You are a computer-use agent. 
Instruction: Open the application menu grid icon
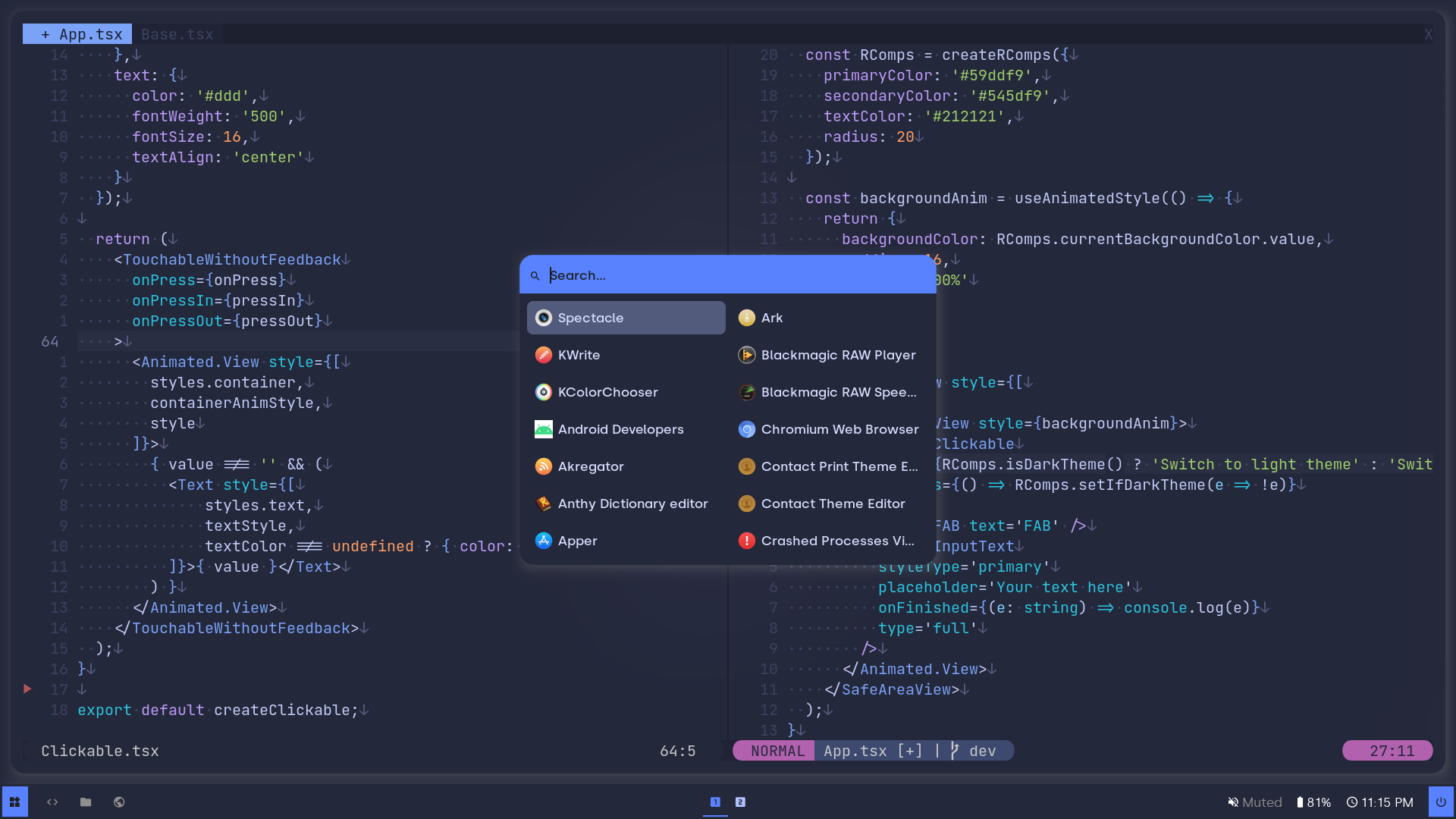pos(14,802)
